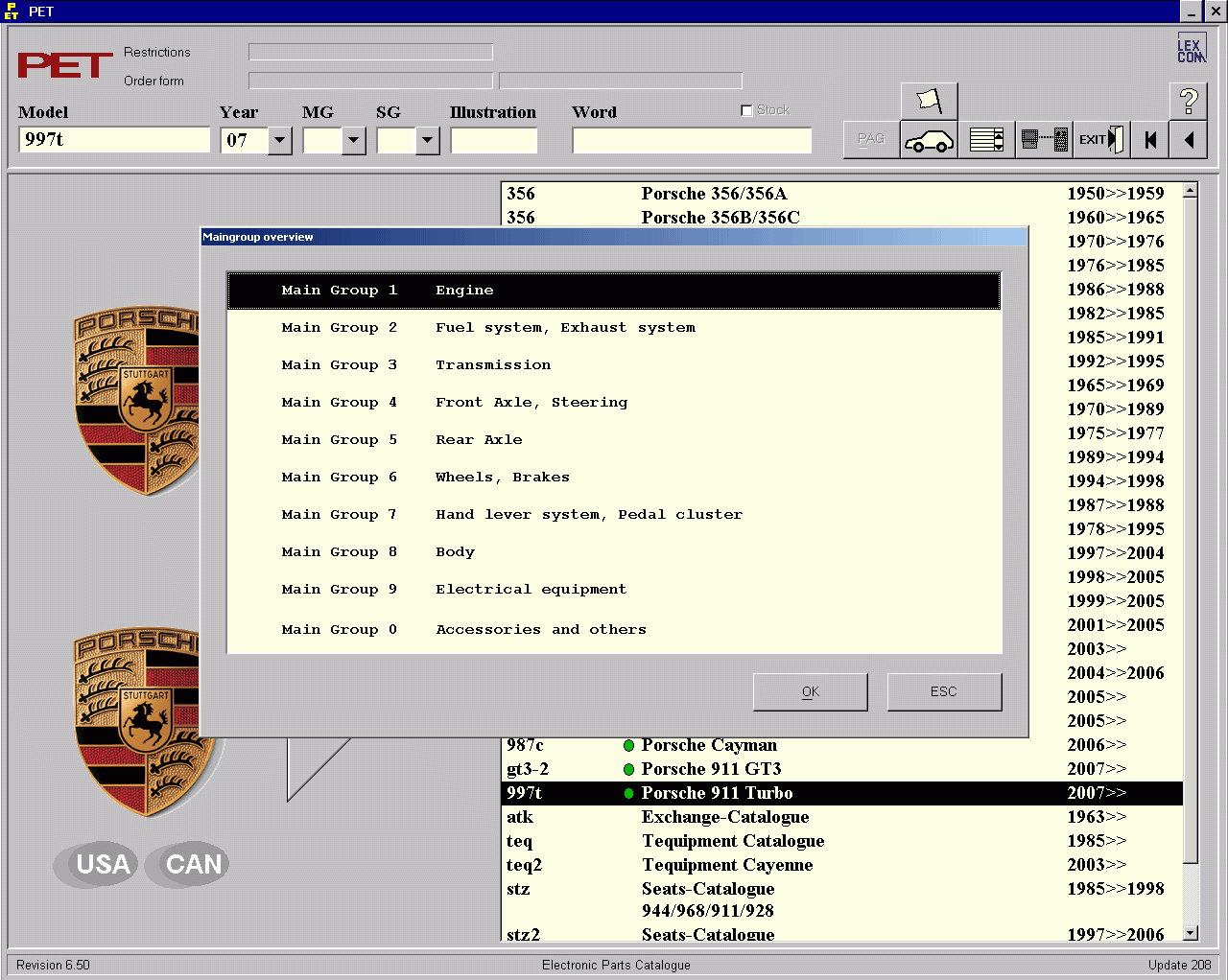Click the second Order form field
Viewport: 1228px width, 980px height.
pos(621,81)
